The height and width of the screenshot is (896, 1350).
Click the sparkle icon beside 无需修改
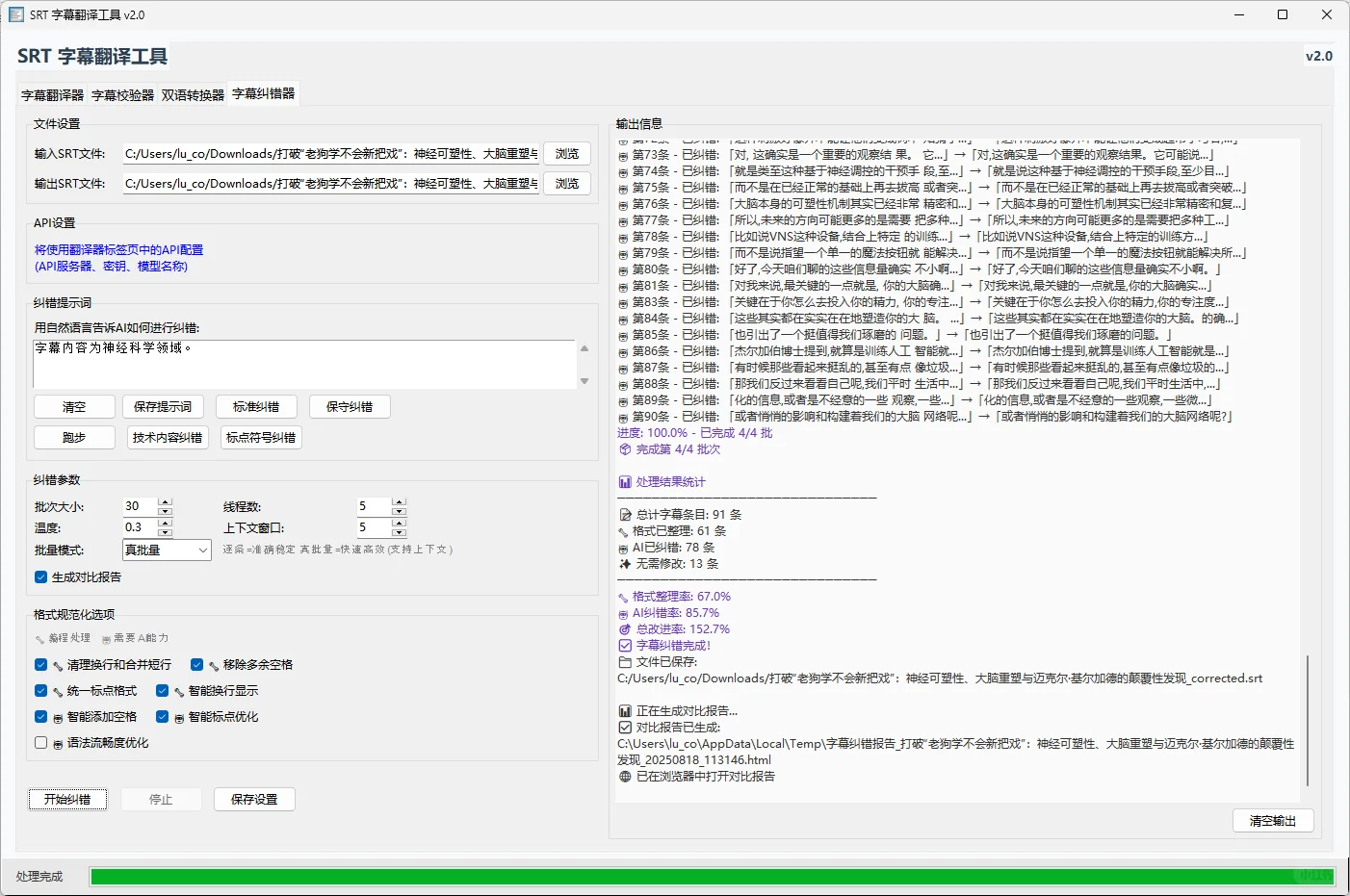tap(625, 564)
